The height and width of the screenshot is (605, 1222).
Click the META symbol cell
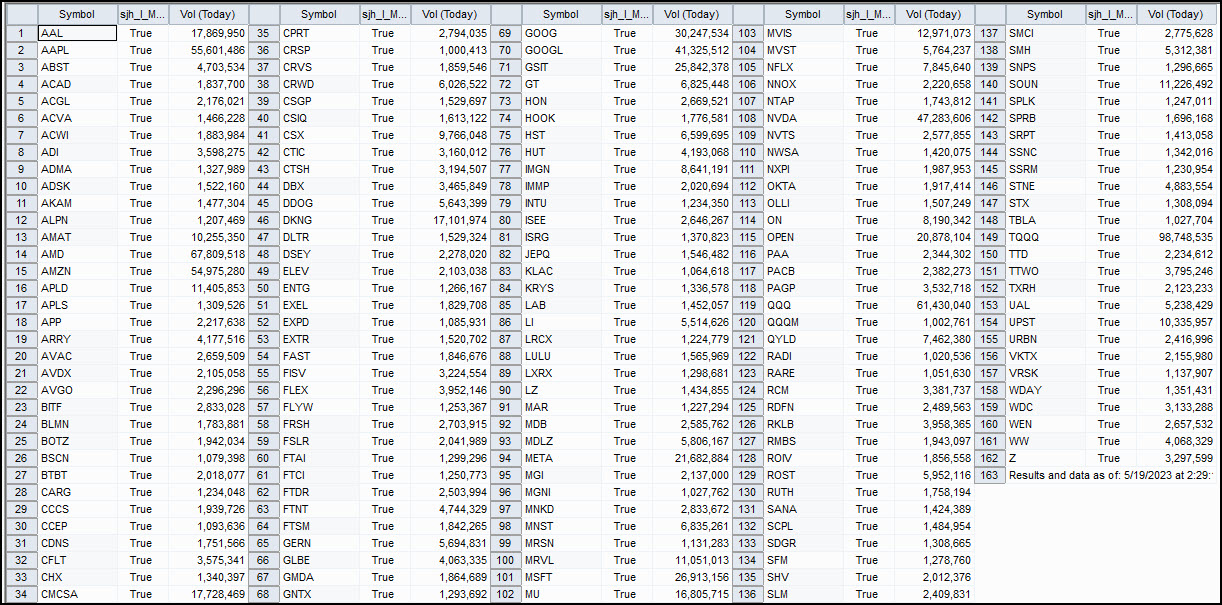coord(561,458)
